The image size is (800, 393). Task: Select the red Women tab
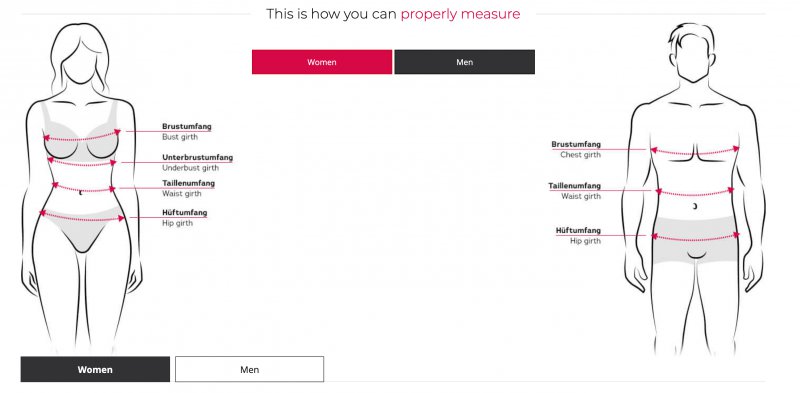pyautogui.click(x=322, y=62)
